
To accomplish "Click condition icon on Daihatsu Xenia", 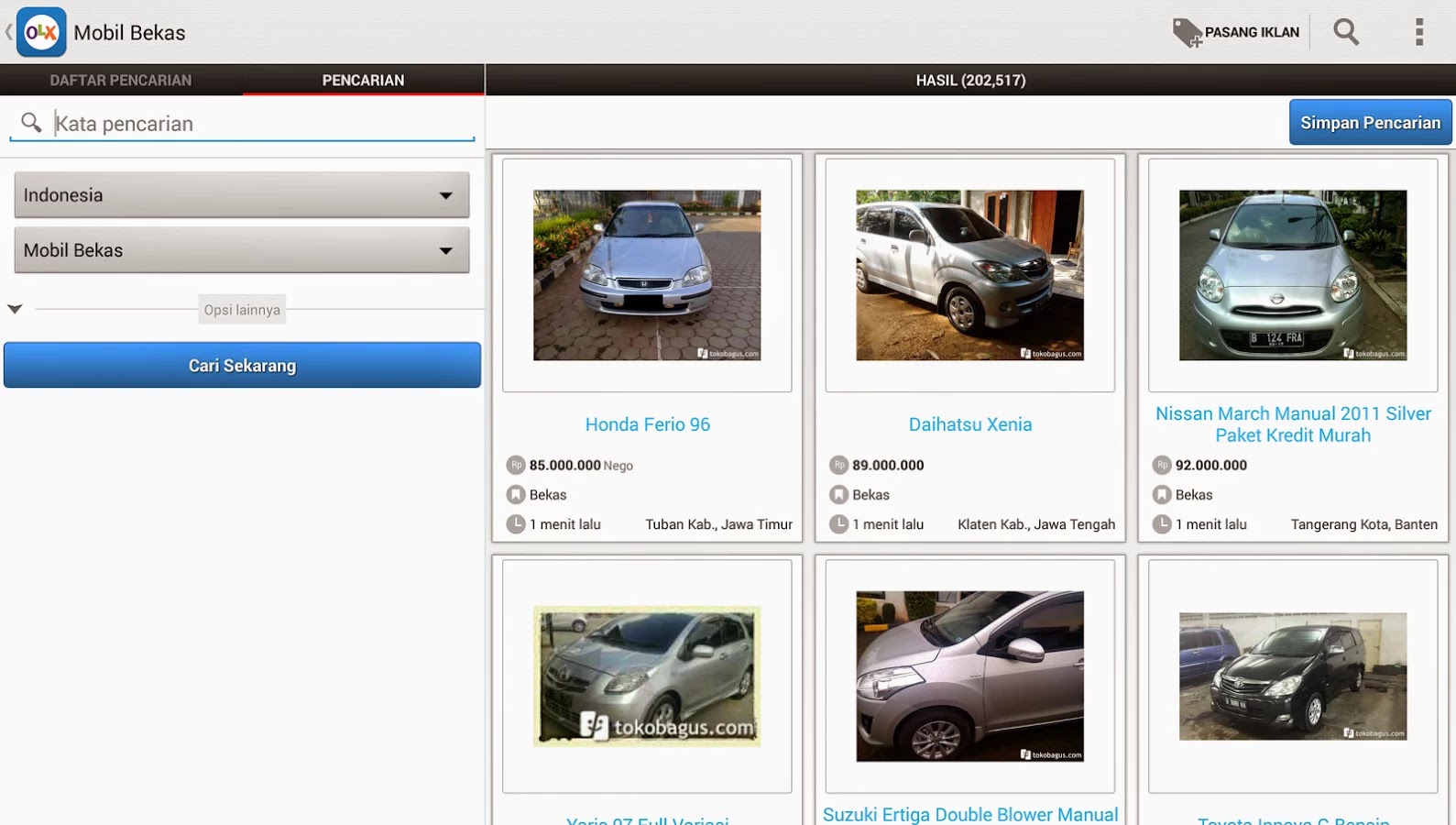I will coord(838,495).
